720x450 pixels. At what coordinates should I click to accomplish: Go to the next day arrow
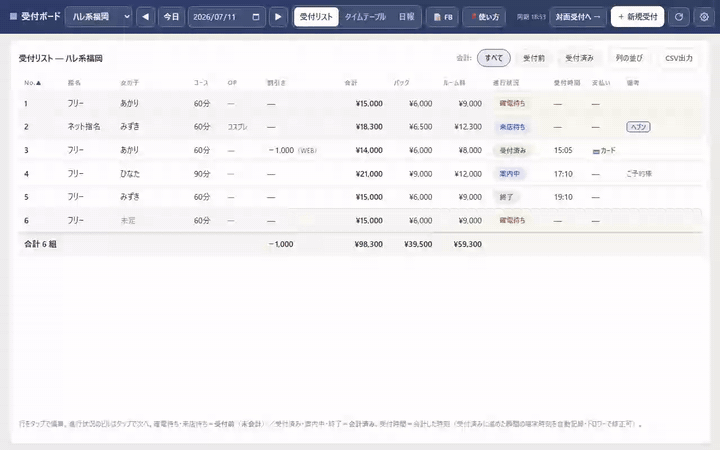coord(278,17)
